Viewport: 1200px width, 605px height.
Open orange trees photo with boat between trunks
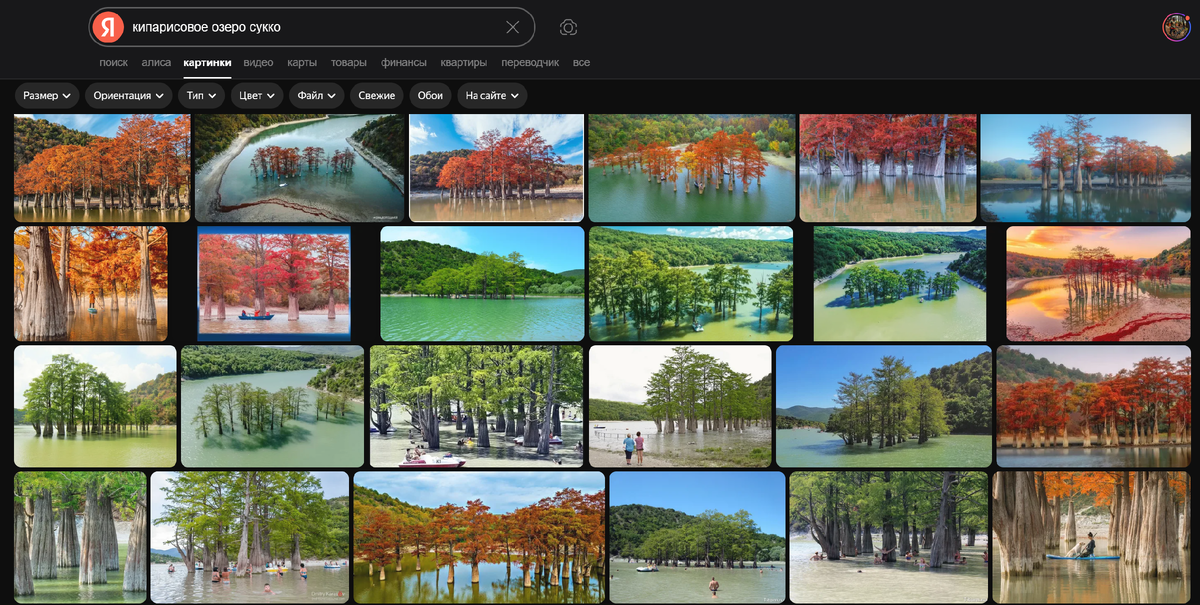[x=91, y=284]
